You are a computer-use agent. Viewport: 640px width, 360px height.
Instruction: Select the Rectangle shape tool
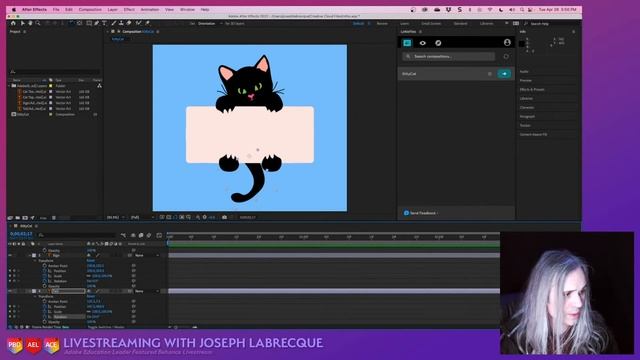tap(89, 23)
